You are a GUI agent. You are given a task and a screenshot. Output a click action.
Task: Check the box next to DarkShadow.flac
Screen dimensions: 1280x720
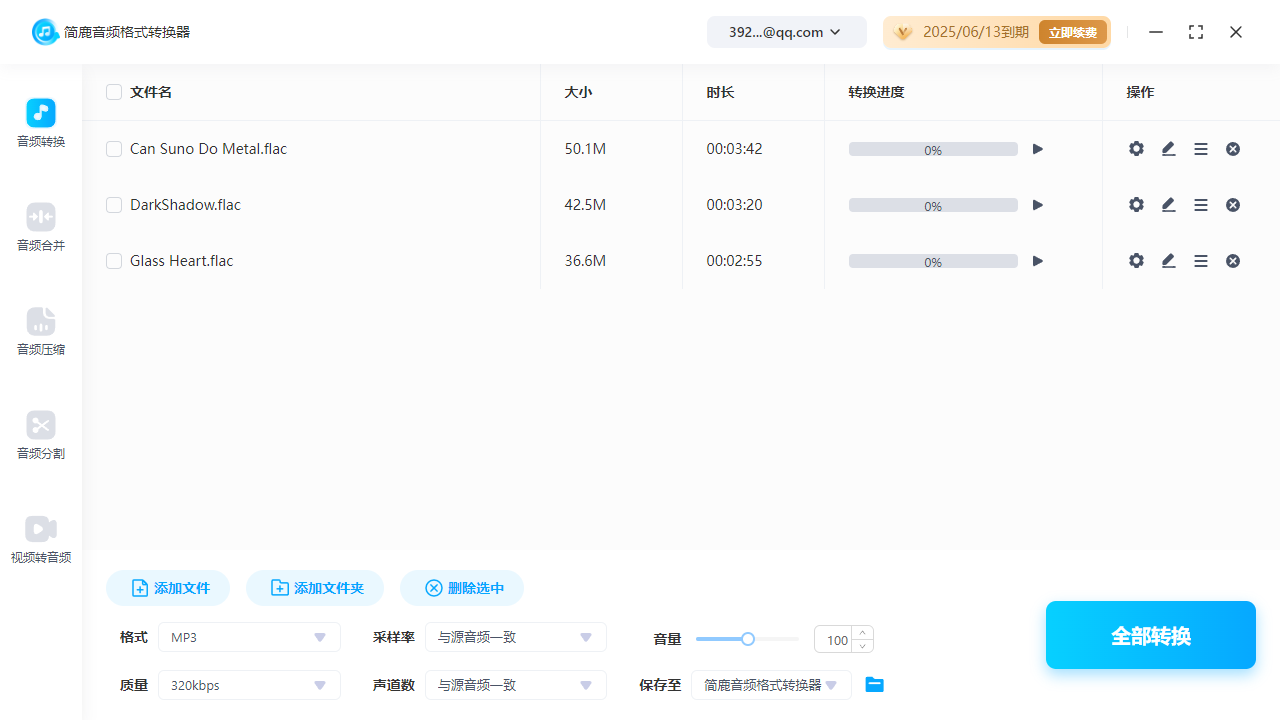pos(114,204)
